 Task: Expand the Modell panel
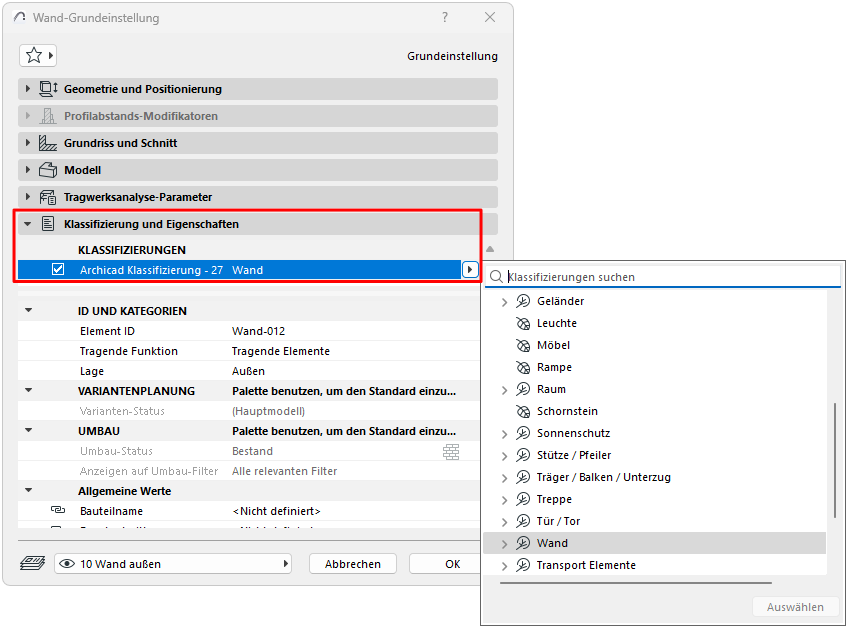(28, 170)
